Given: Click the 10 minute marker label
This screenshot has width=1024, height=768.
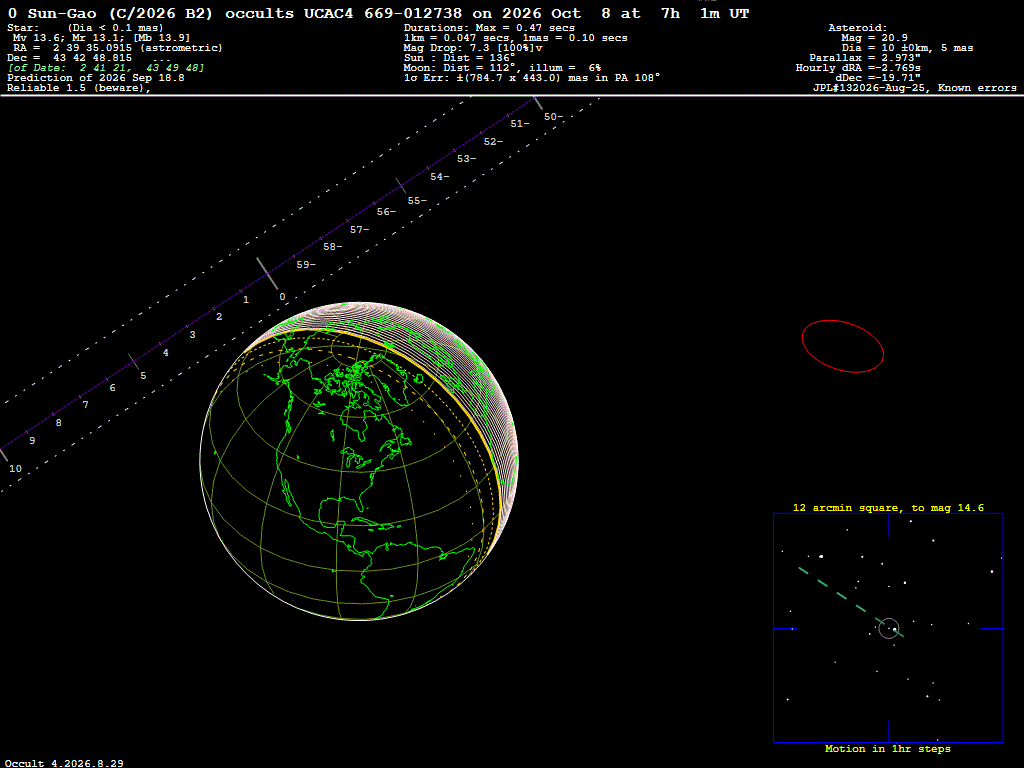Looking at the screenshot, I should click(15, 468).
